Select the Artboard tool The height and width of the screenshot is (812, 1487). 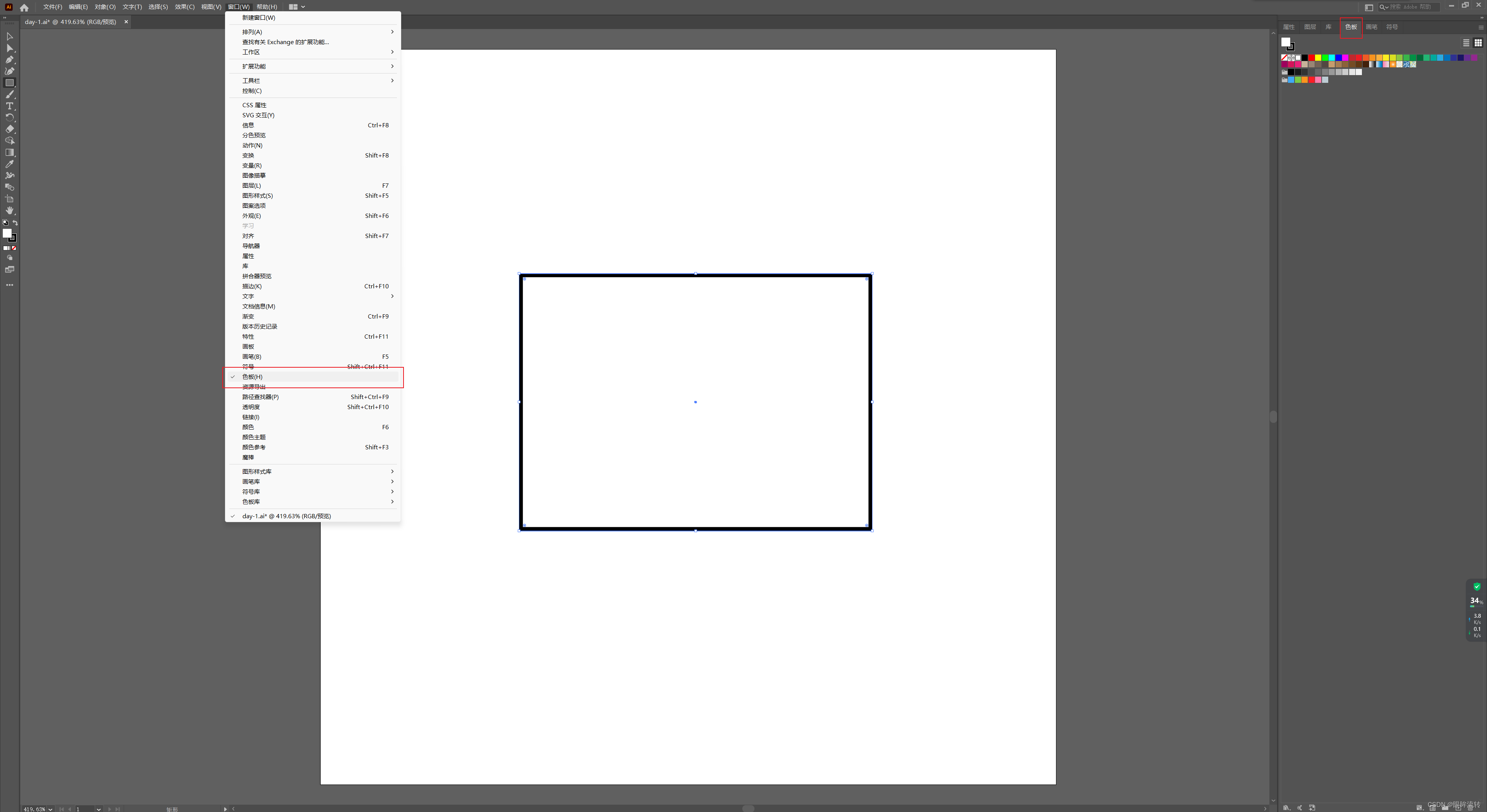(9, 199)
